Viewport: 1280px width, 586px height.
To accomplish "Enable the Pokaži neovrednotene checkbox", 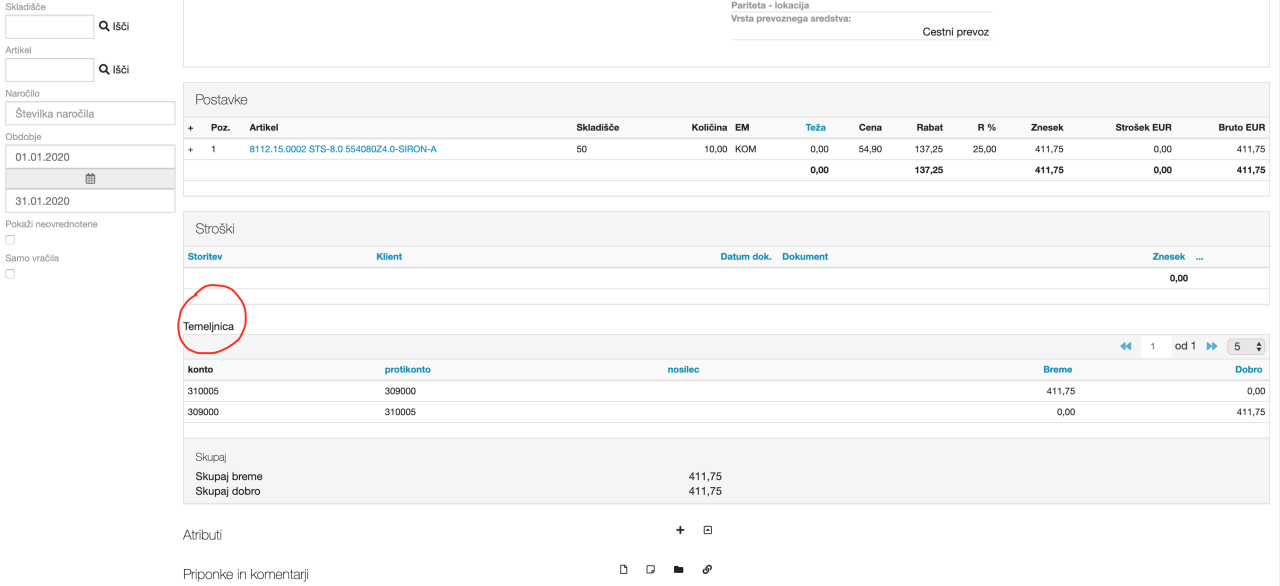I will [10, 240].
